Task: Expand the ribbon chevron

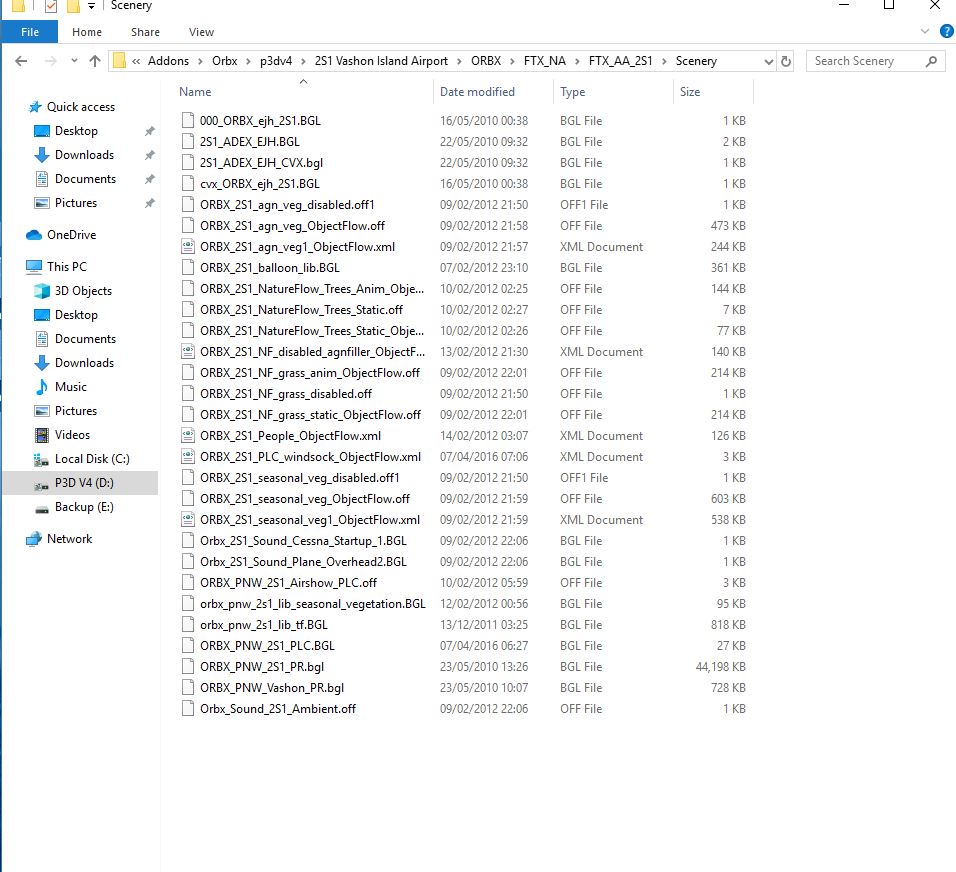Action: tap(925, 31)
